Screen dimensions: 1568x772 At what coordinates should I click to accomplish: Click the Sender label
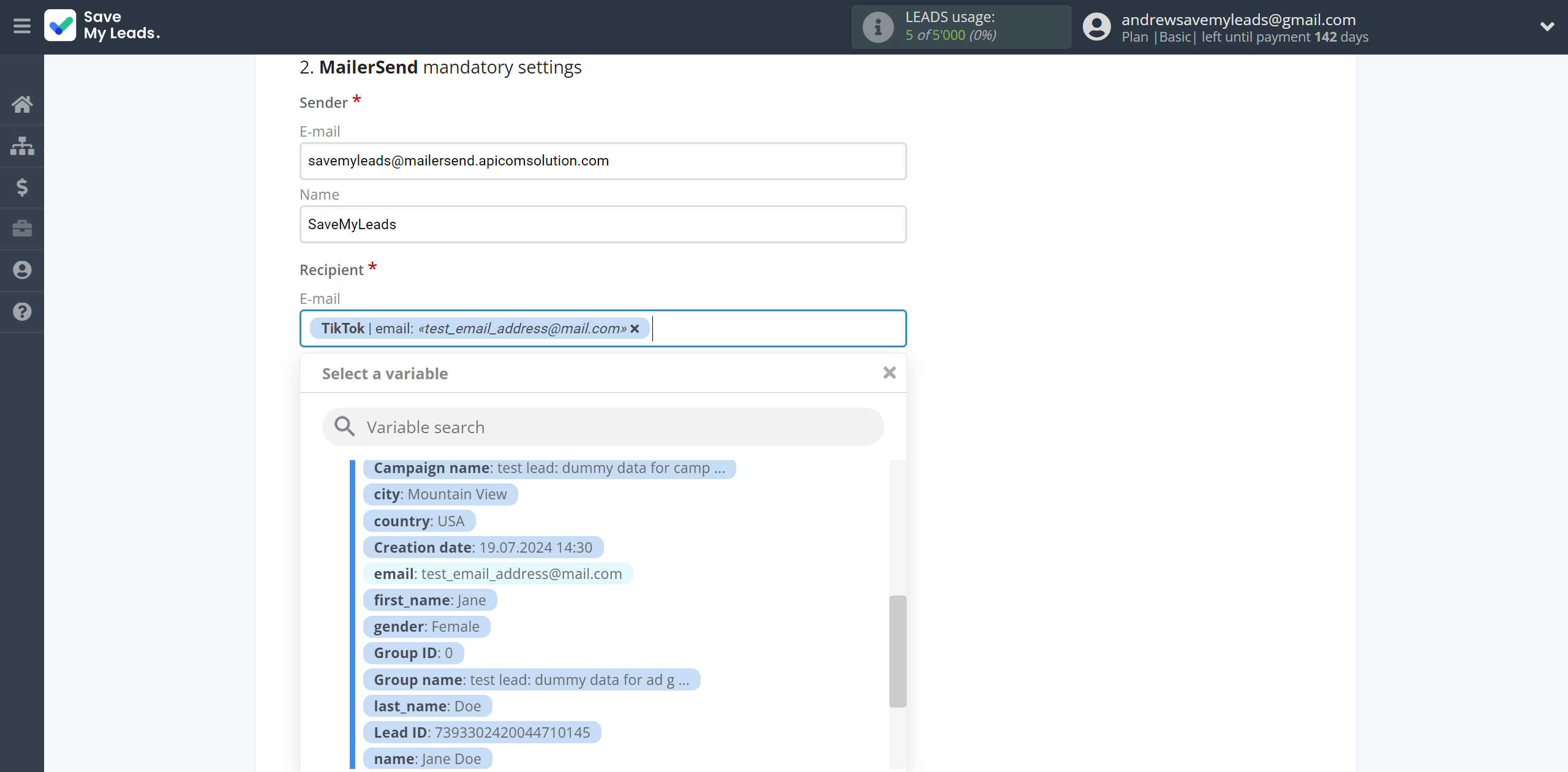[323, 102]
